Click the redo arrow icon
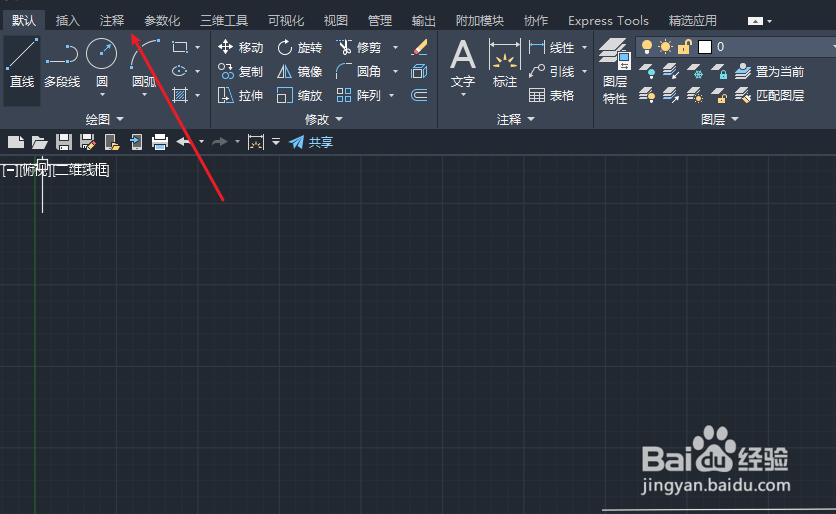836x514 pixels. tap(220, 142)
